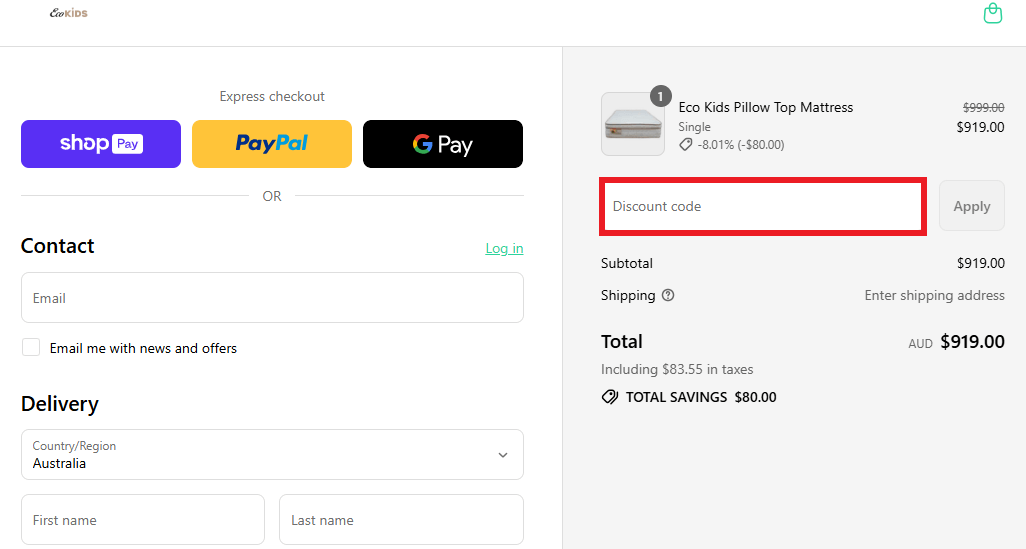Viewport: 1026px width, 549px height.
Task: Click the Total Savings tag icon
Action: point(610,397)
